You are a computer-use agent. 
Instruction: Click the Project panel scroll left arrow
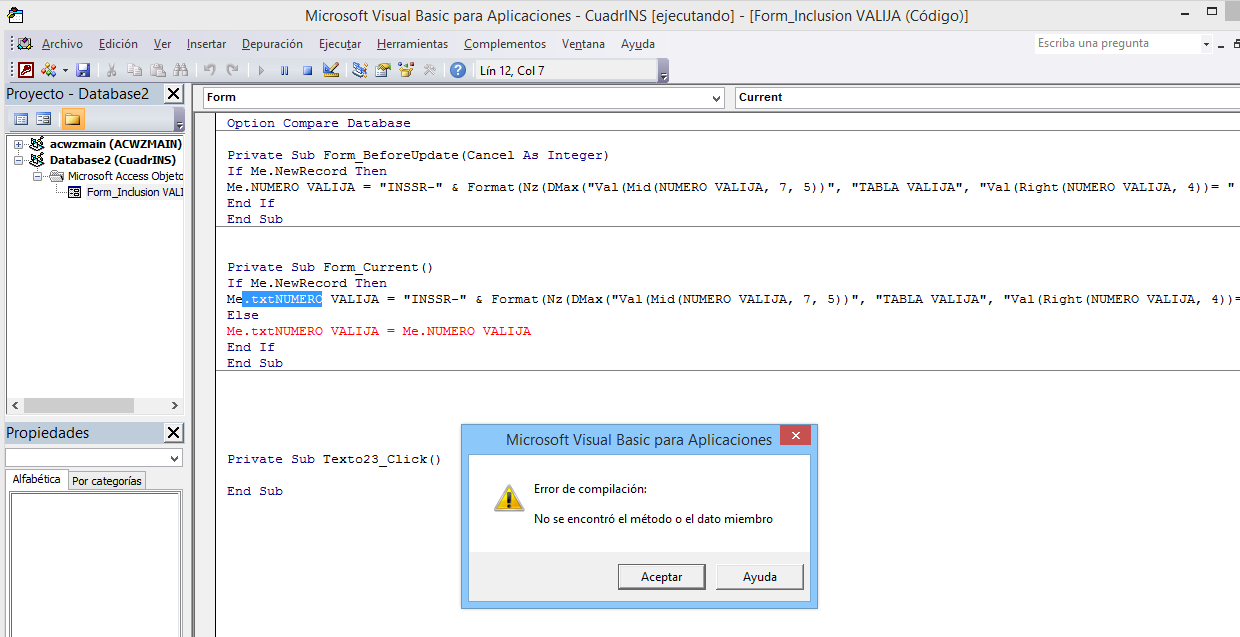coord(14,406)
